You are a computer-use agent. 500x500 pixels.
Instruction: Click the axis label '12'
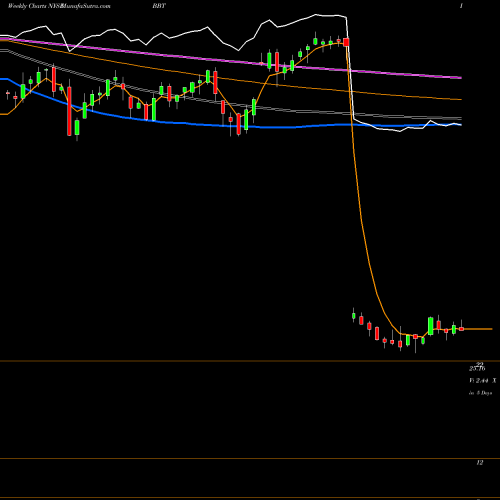tap(480, 463)
